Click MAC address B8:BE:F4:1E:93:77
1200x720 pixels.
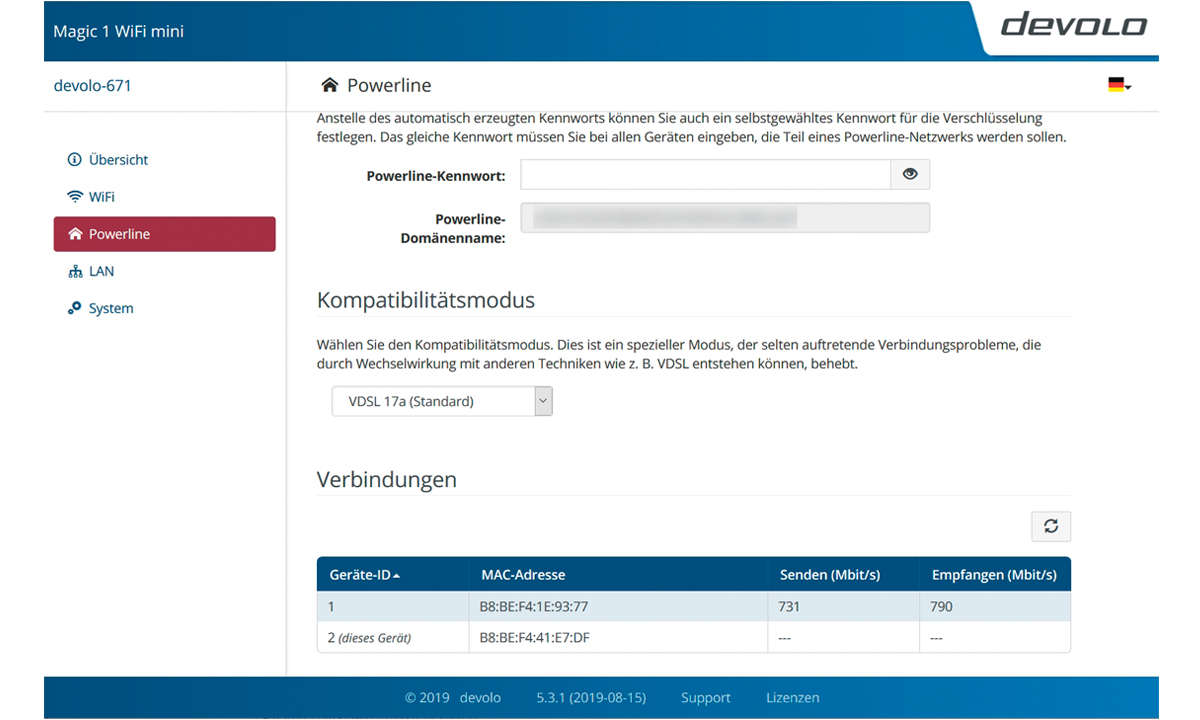[x=534, y=606]
